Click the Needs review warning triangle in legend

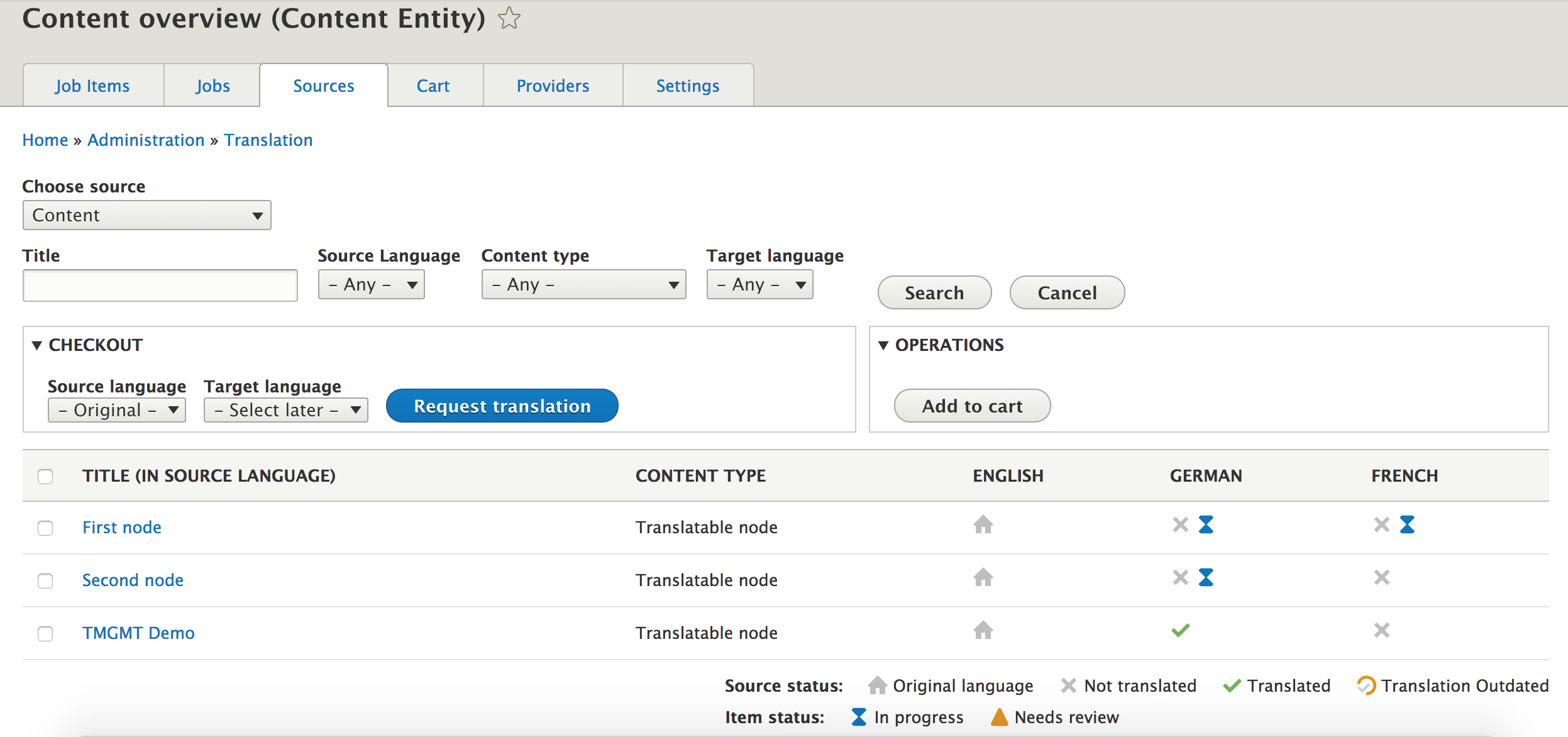point(999,716)
